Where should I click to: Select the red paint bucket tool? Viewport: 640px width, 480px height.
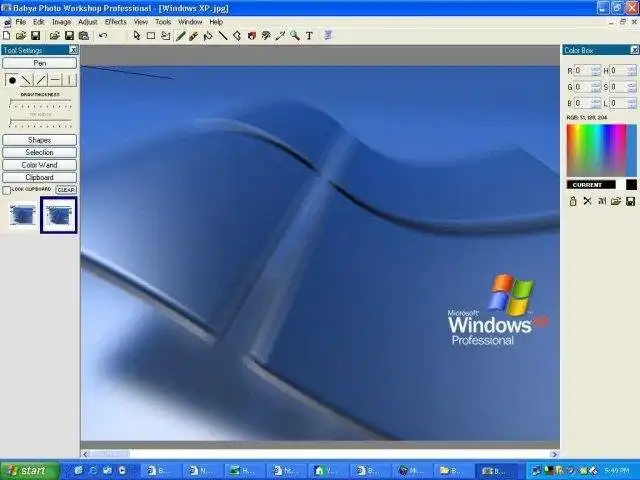(251, 36)
